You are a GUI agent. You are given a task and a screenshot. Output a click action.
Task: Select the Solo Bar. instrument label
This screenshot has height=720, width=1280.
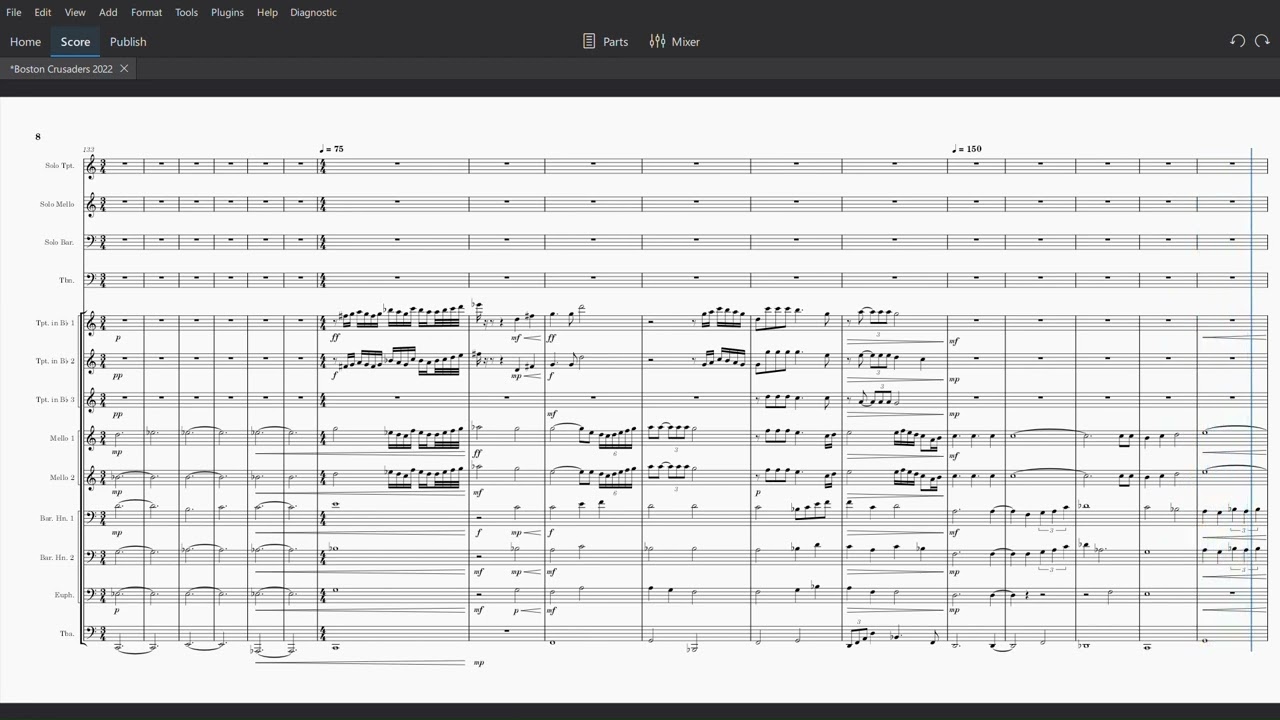59,242
